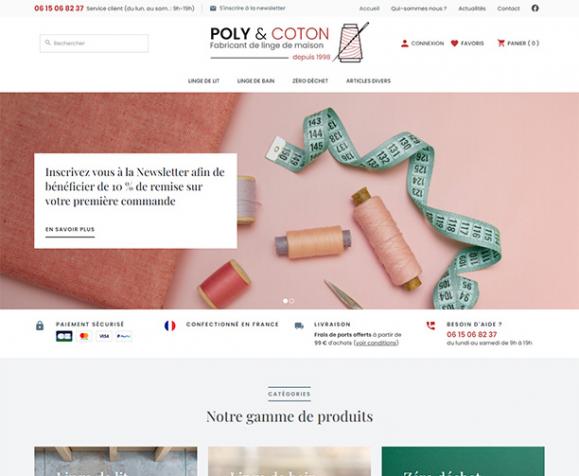579x476 pixels.
Task: Open the Articles divers menu
Action: click(x=368, y=81)
